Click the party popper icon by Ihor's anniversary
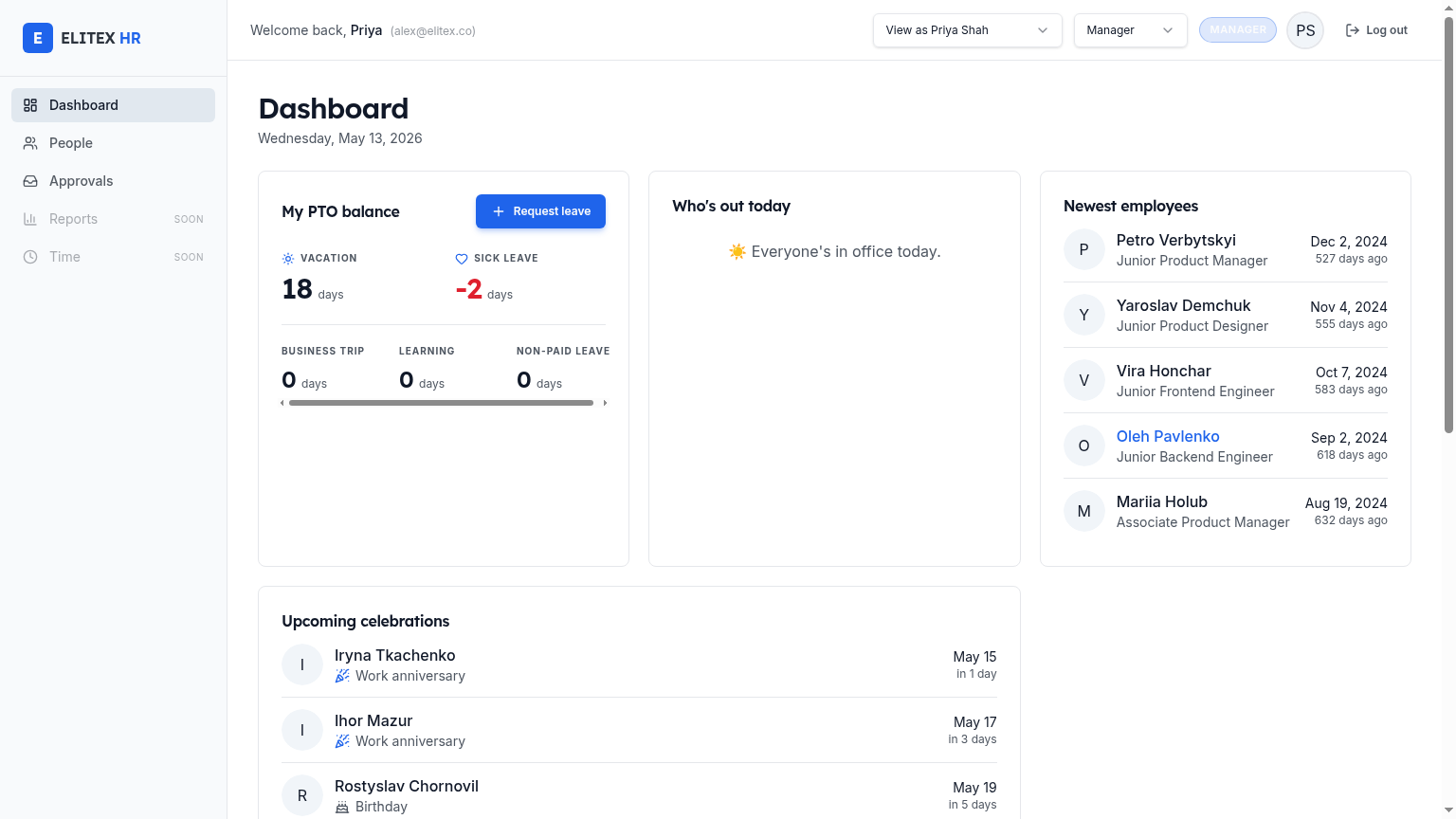This screenshot has height=819, width=1456. pyautogui.click(x=342, y=741)
